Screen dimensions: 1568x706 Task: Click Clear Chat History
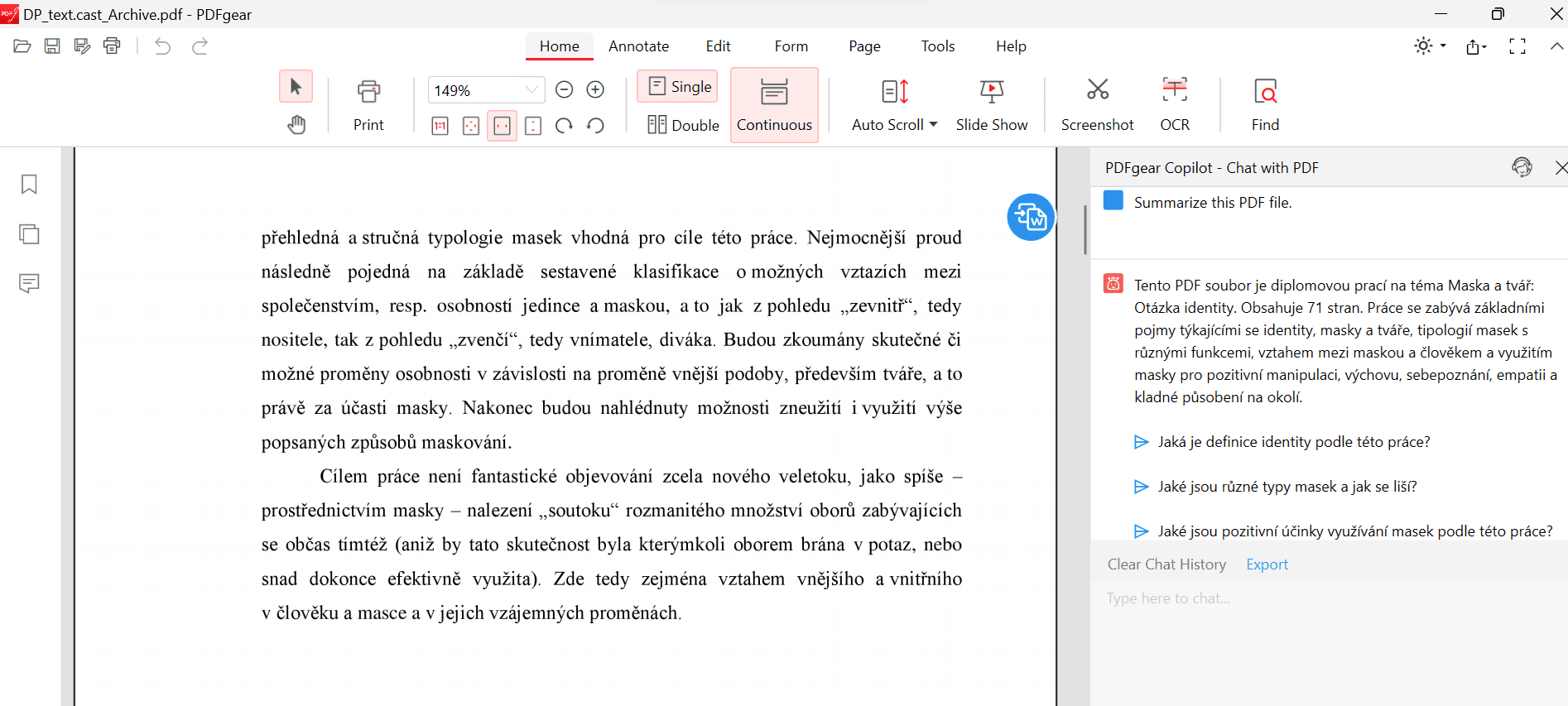pyautogui.click(x=1166, y=564)
